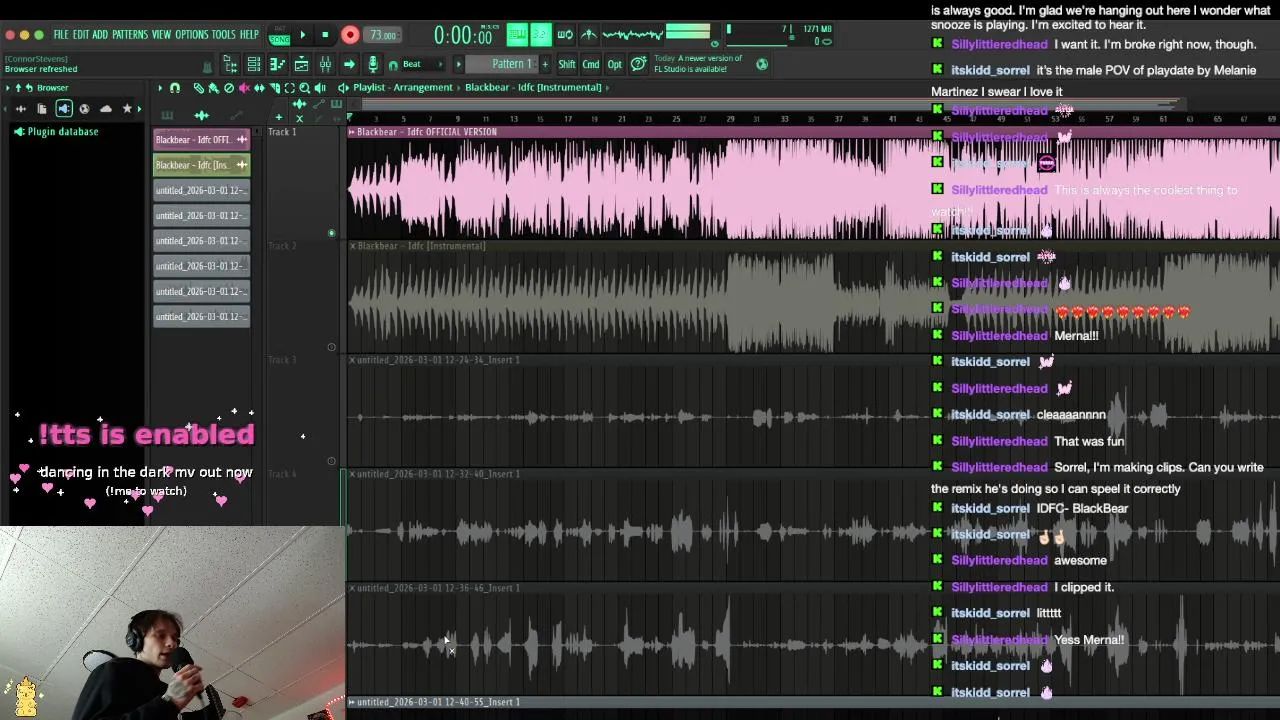Image resolution: width=1280 pixels, height=720 pixels.
Task: Open the OPTIONS menu
Action: point(191,35)
